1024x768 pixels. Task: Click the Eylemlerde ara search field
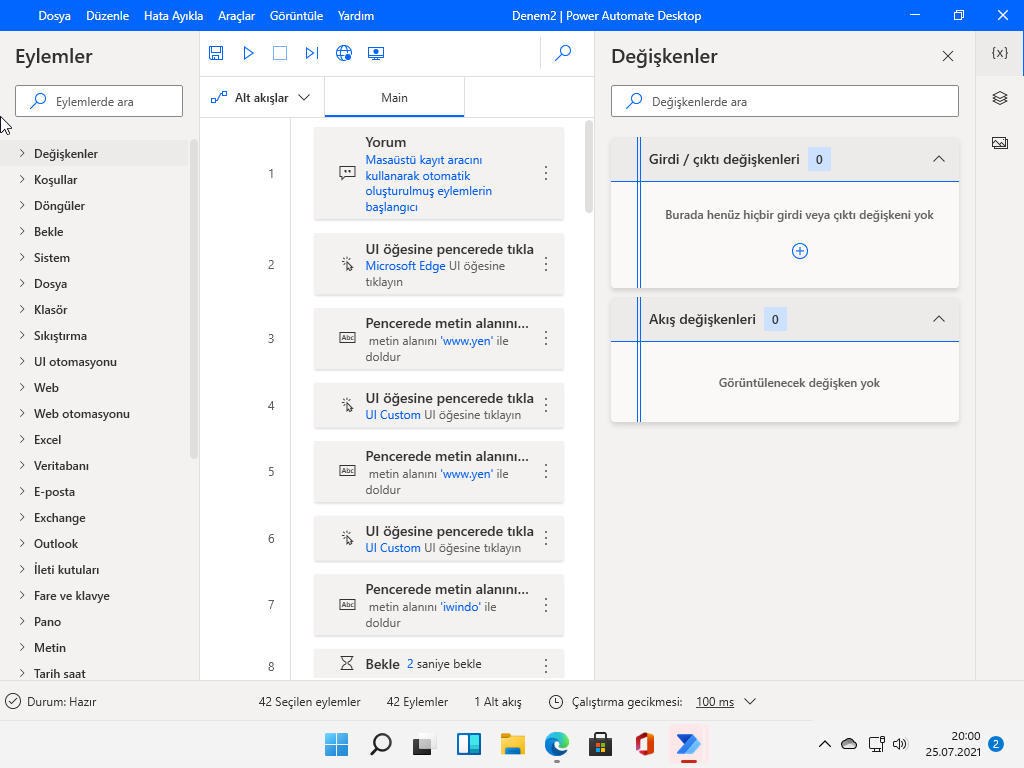[98, 101]
